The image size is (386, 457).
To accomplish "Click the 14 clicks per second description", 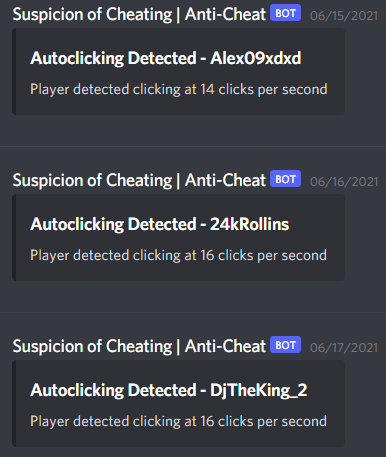I will coord(179,89).
